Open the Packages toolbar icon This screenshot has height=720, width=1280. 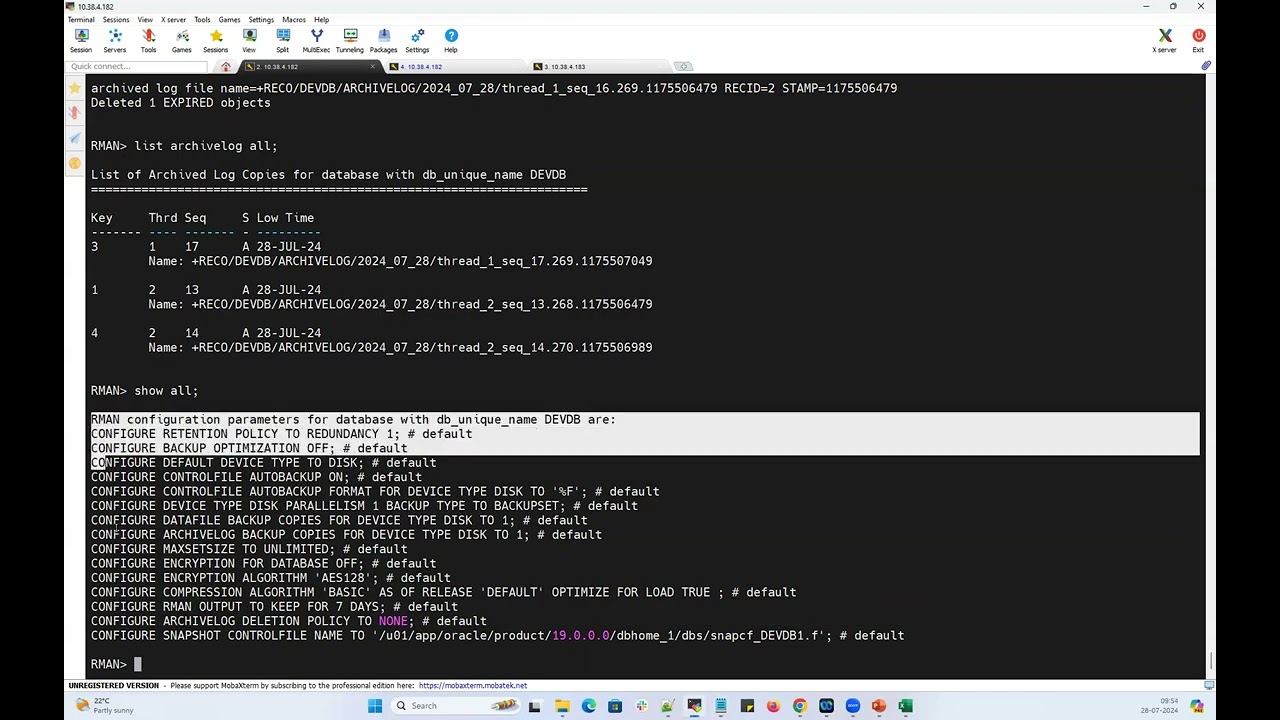pos(384,41)
